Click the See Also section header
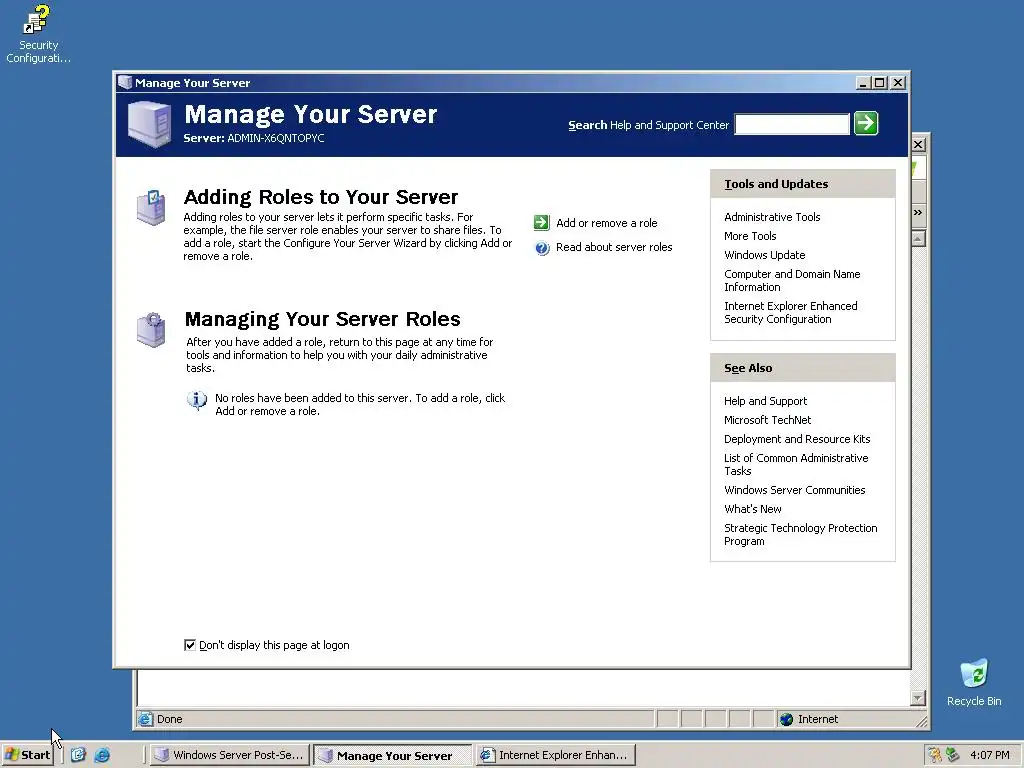This screenshot has height=768, width=1024. click(x=803, y=368)
